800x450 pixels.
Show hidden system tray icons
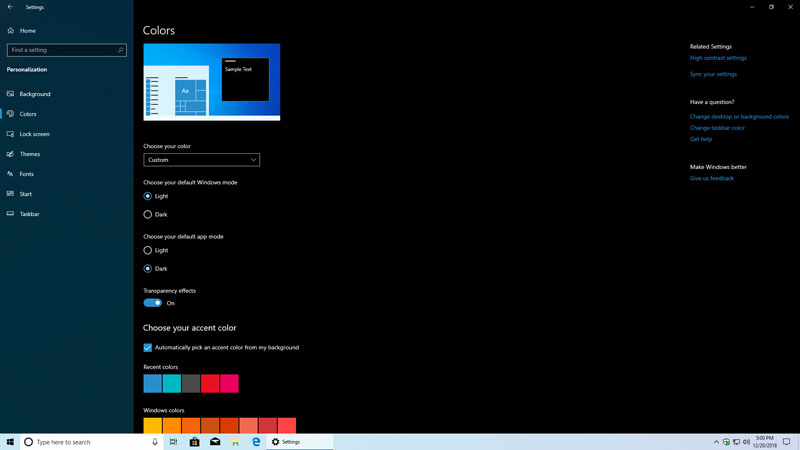(716, 441)
